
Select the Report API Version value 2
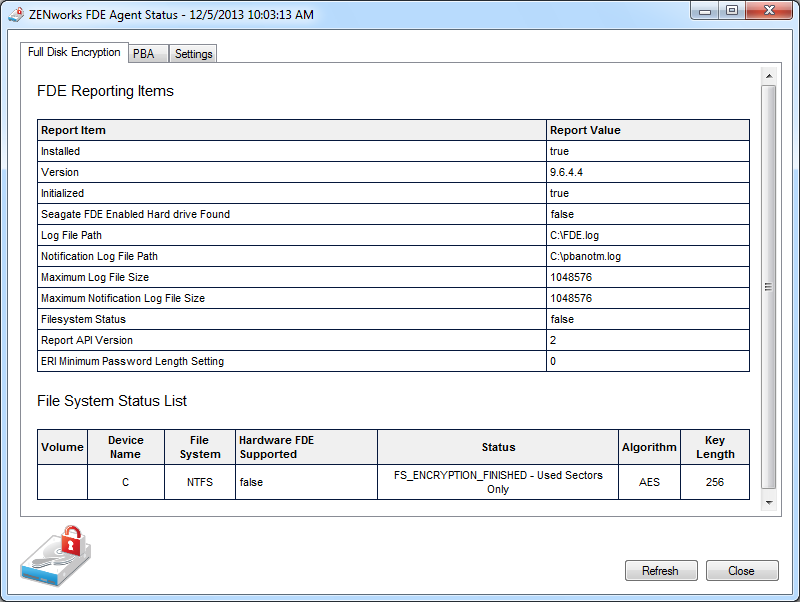pos(553,340)
